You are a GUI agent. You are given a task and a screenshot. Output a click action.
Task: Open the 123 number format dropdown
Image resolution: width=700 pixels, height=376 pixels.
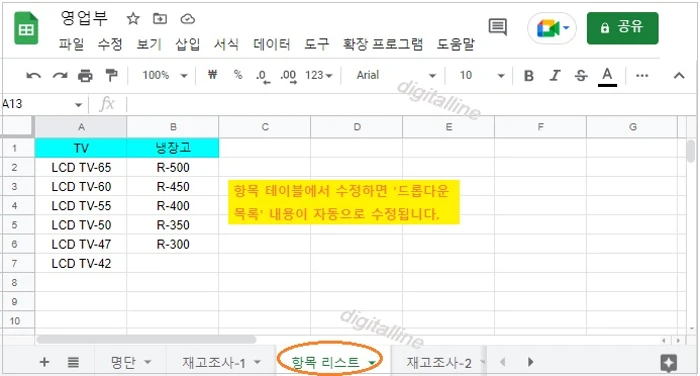pyautogui.click(x=319, y=75)
